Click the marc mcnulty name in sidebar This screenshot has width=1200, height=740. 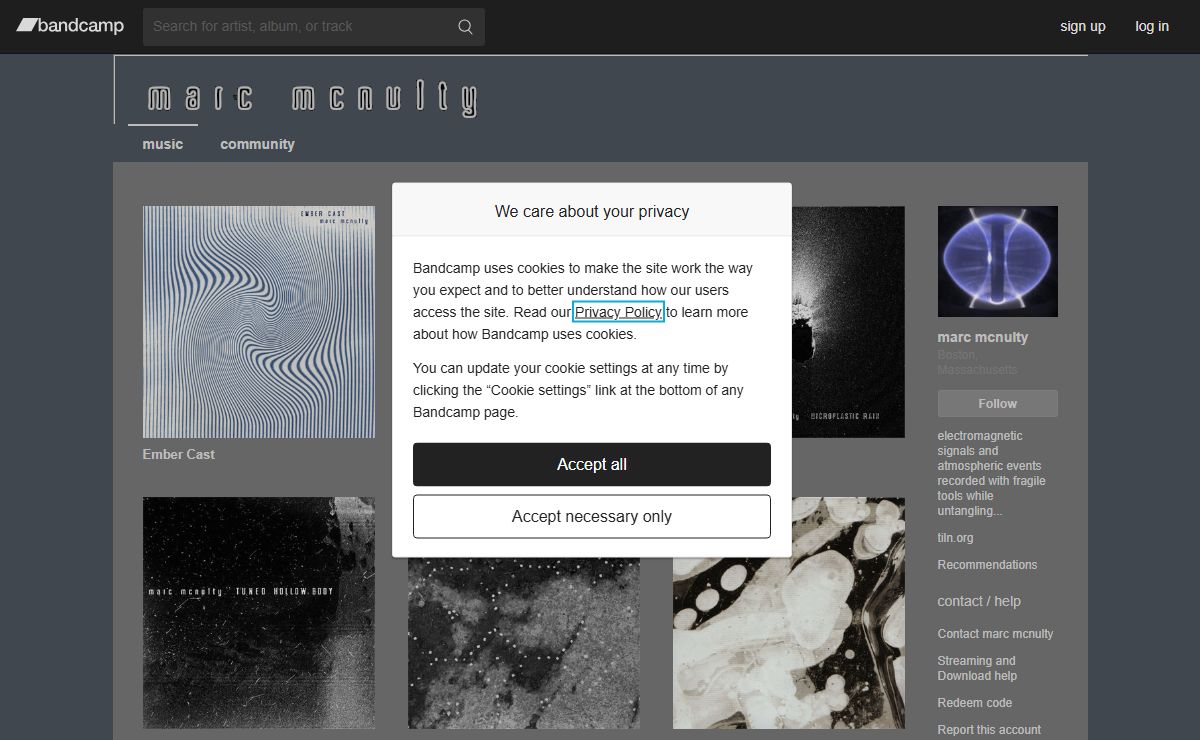[983, 337]
